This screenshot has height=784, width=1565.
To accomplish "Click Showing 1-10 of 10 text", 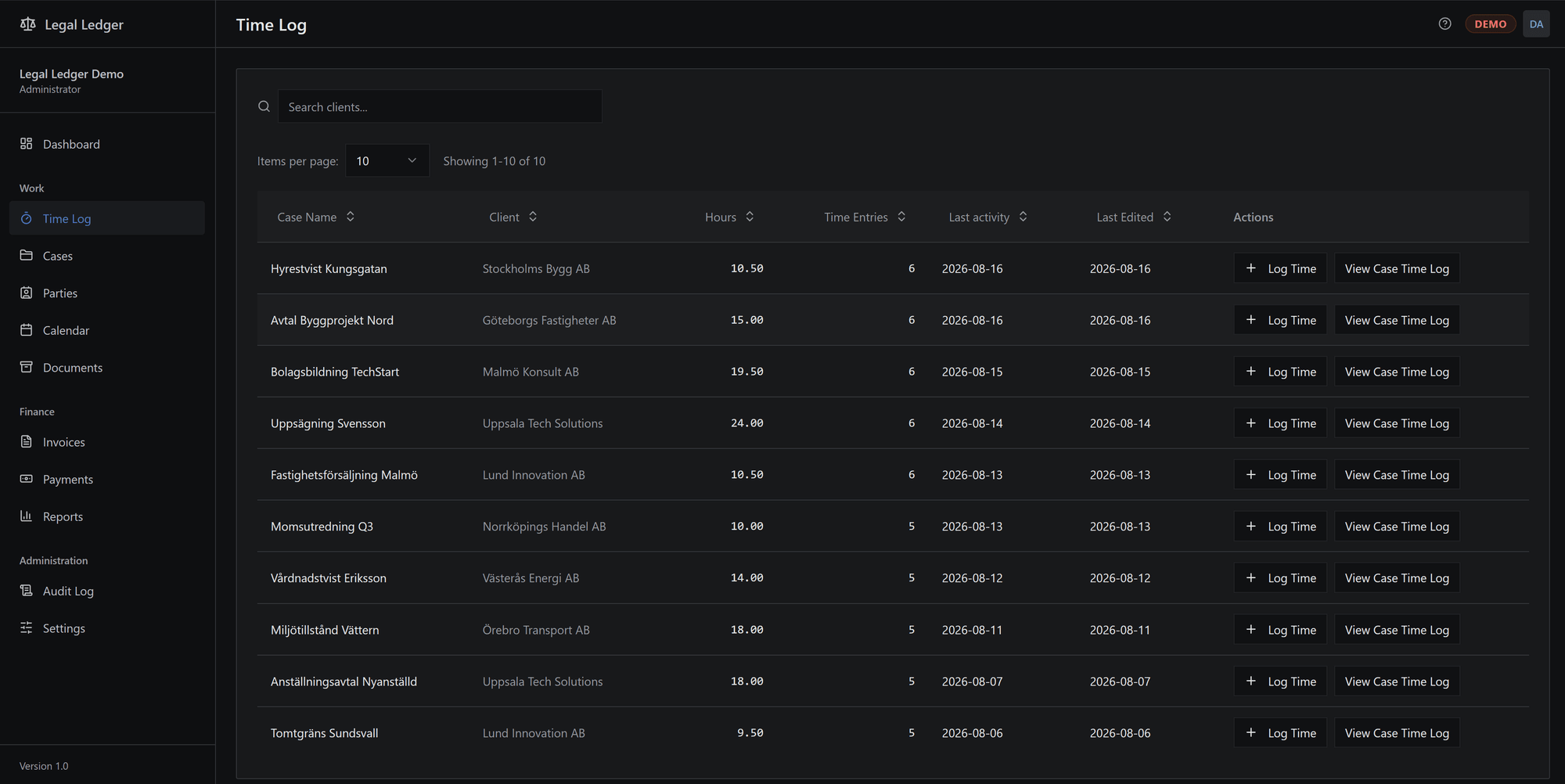I will coord(495,160).
